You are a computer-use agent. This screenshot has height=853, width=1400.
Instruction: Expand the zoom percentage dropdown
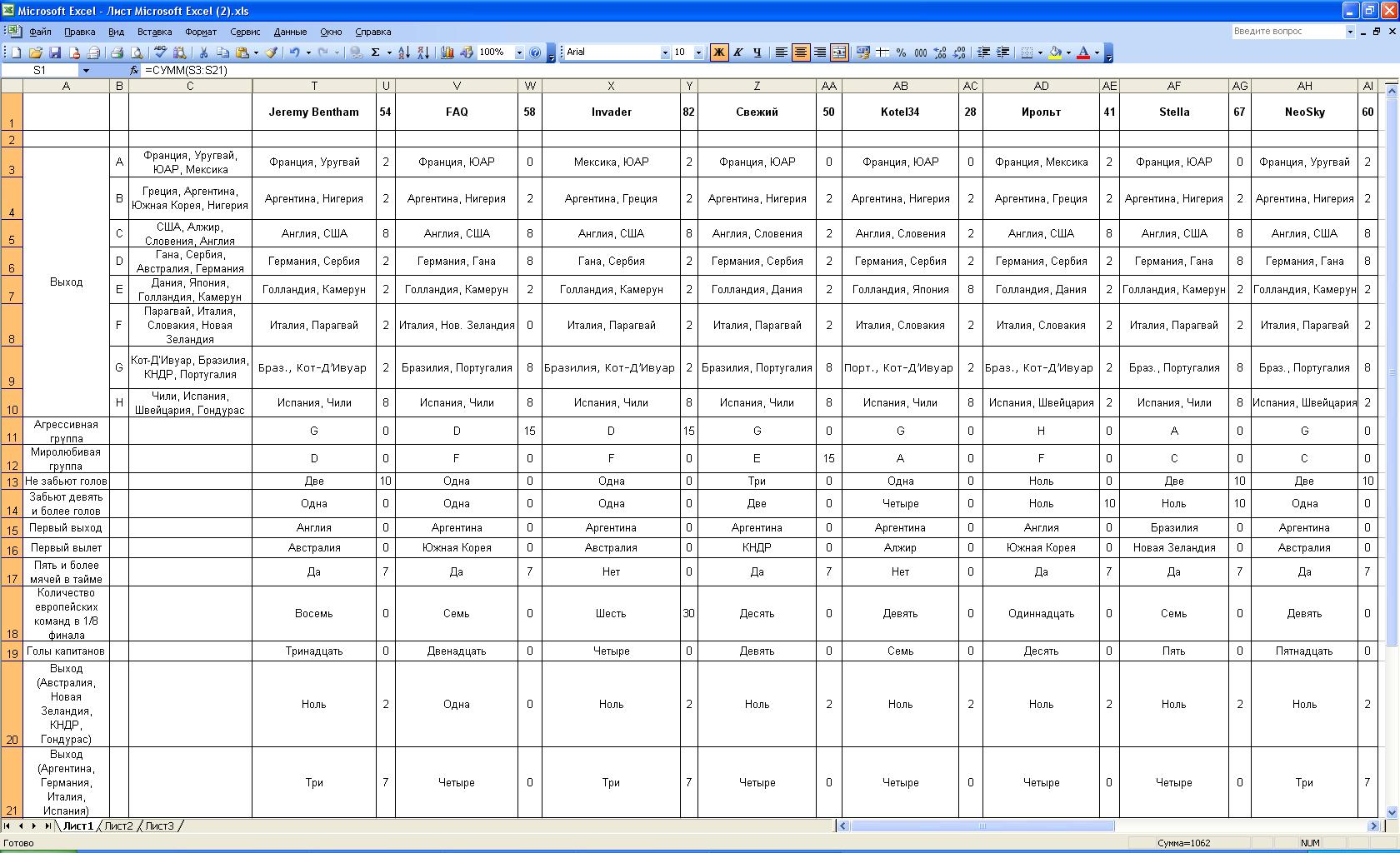pyautogui.click(x=519, y=52)
